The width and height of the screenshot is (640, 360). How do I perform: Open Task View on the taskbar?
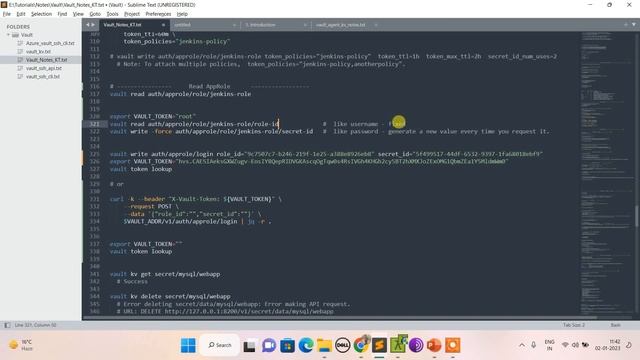(x=249, y=346)
